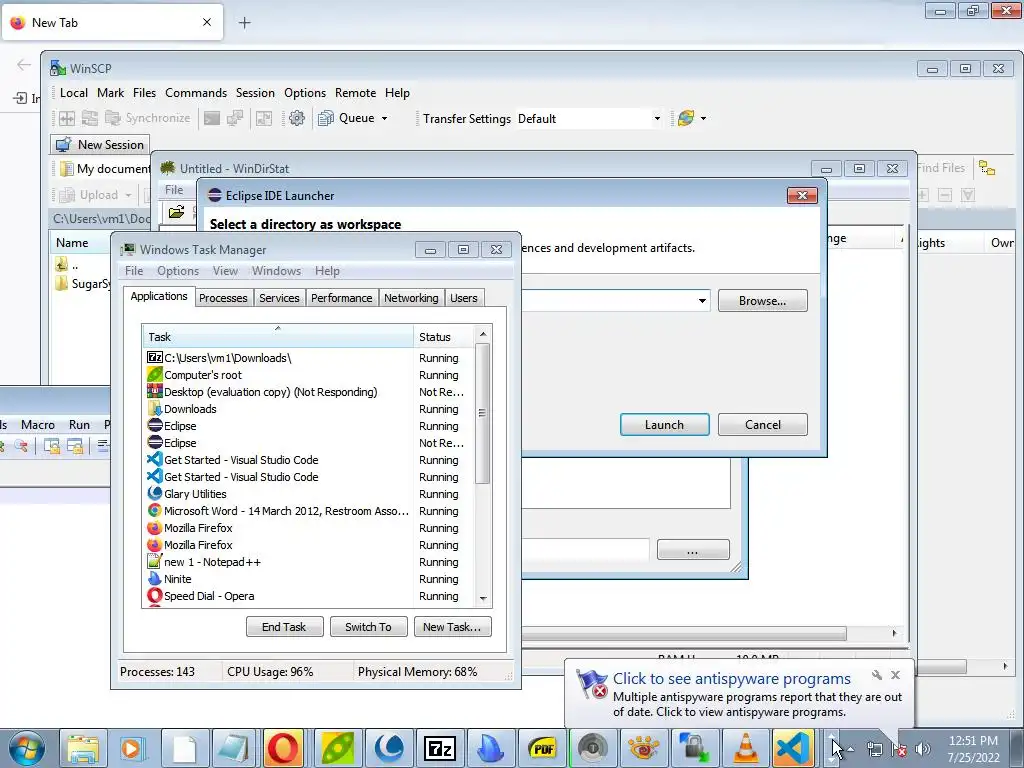Open the Ninite taskbar icon

tap(491, 748)
